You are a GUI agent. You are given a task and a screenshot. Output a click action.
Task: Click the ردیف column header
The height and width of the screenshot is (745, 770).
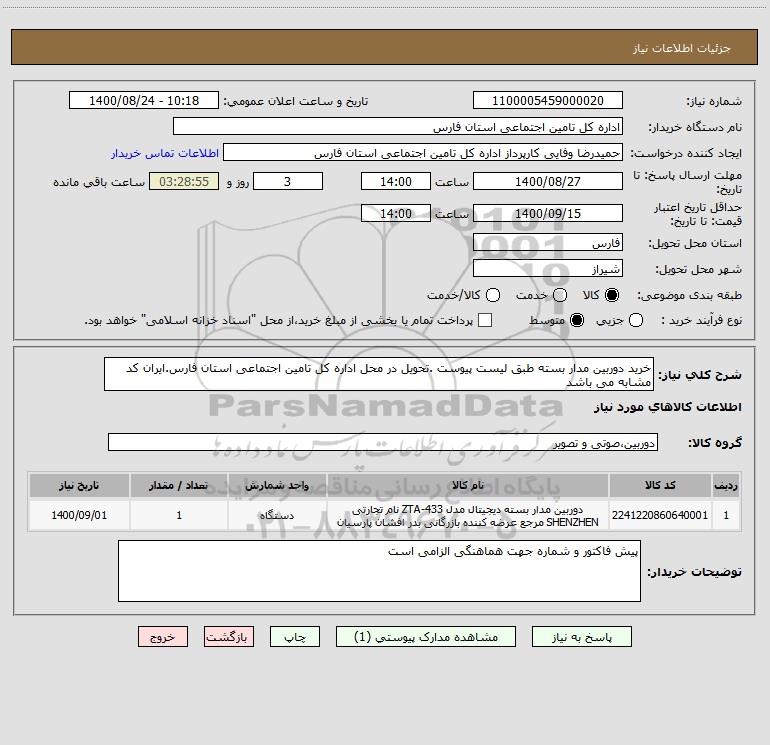coord(726,485)
